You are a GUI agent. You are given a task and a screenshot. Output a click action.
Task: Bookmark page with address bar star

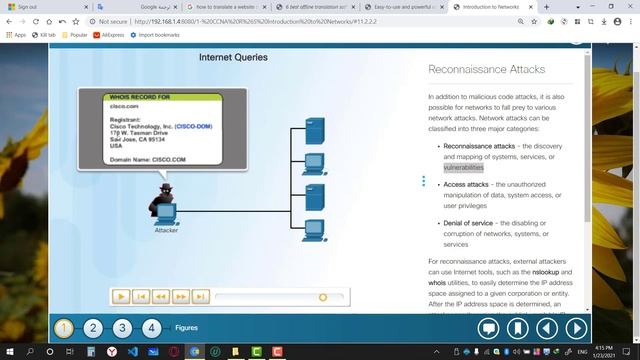click(534, 22)
